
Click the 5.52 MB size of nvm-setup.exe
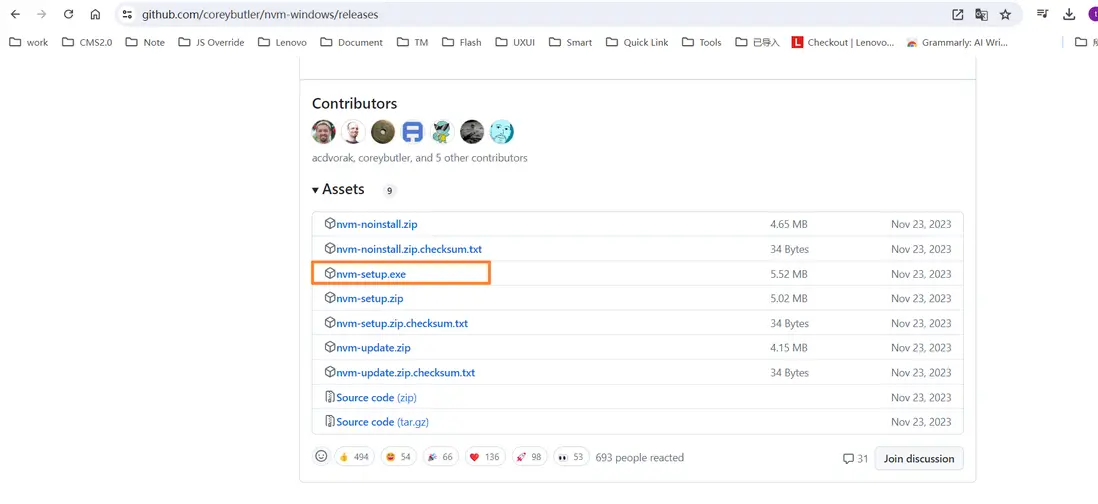tap(788, 274)
